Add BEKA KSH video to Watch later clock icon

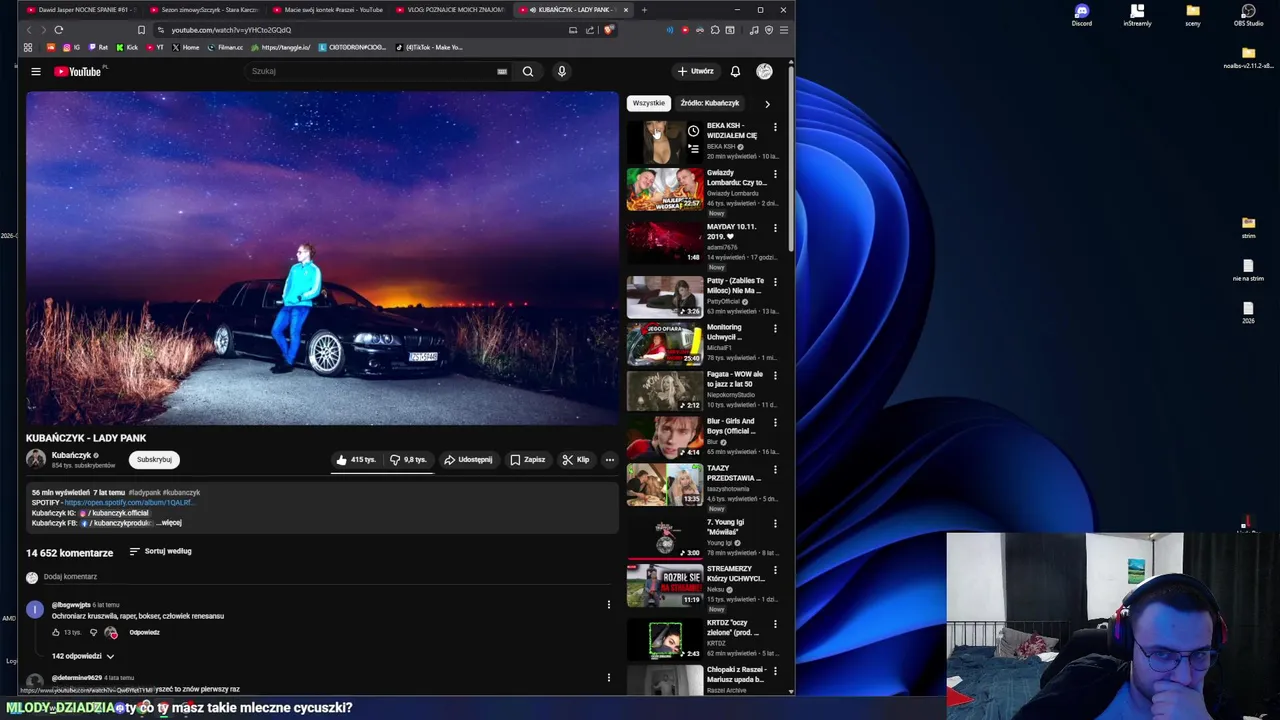tap(693, 131)
